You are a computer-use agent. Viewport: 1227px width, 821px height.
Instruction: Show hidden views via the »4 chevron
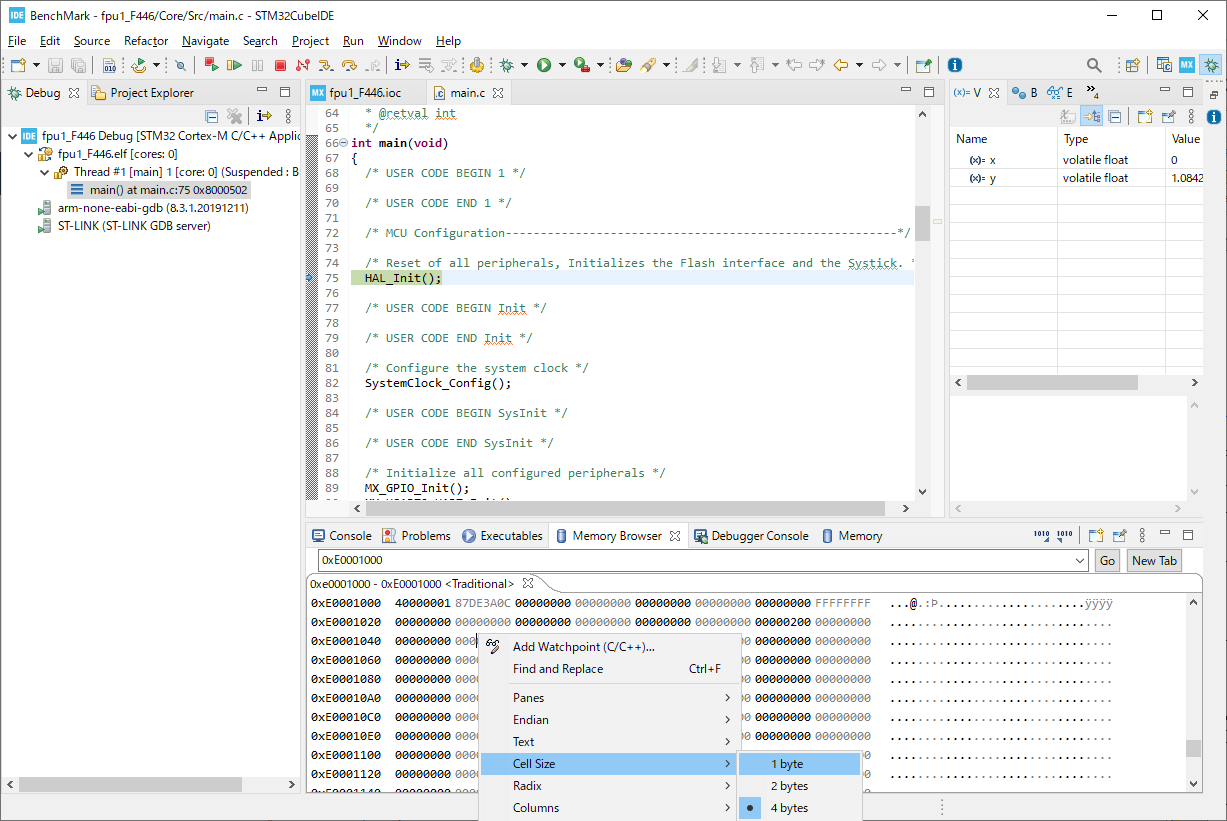(1093, 93)
